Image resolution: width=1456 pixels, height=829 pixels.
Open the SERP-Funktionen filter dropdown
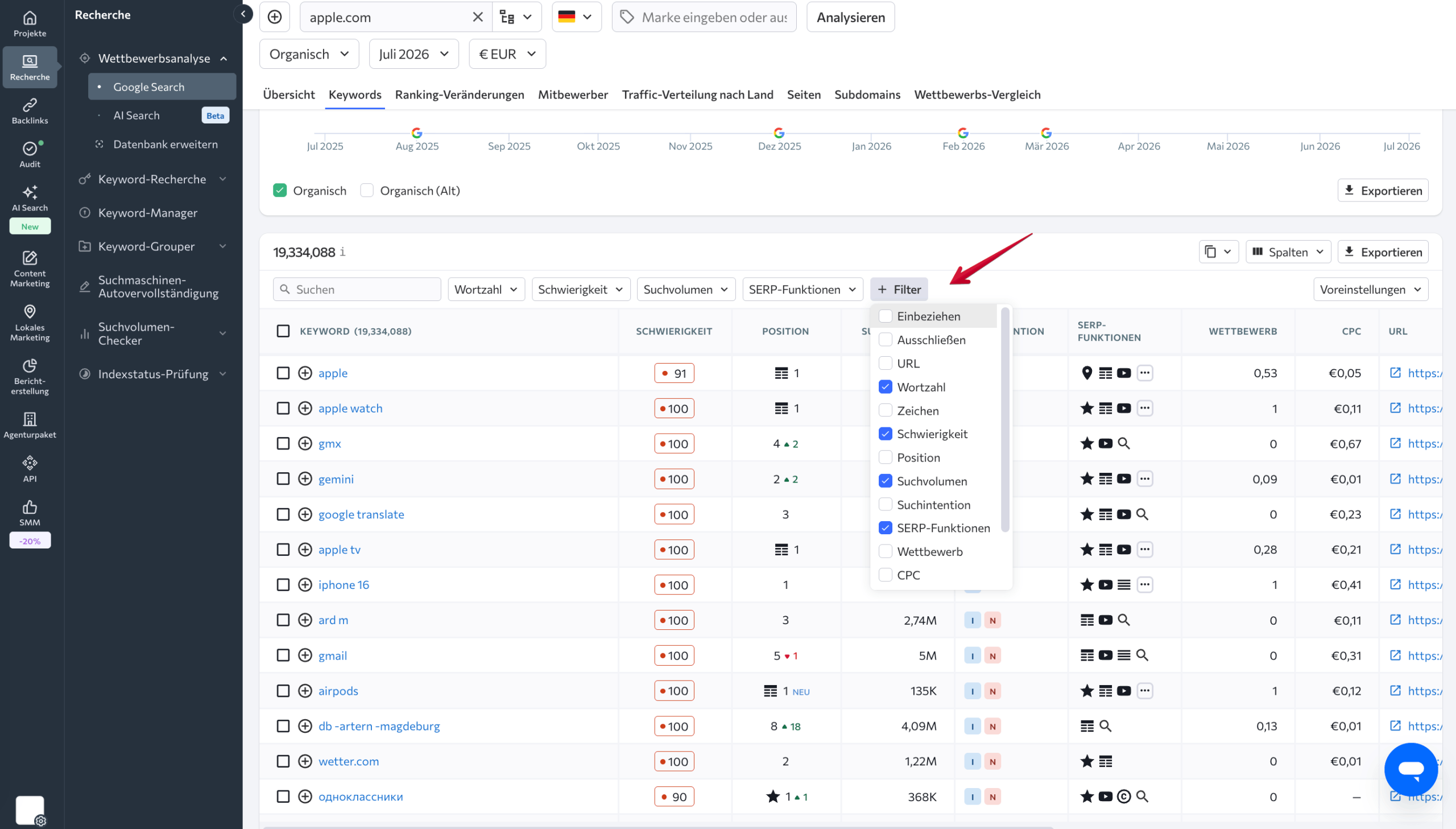click(803, 289)
